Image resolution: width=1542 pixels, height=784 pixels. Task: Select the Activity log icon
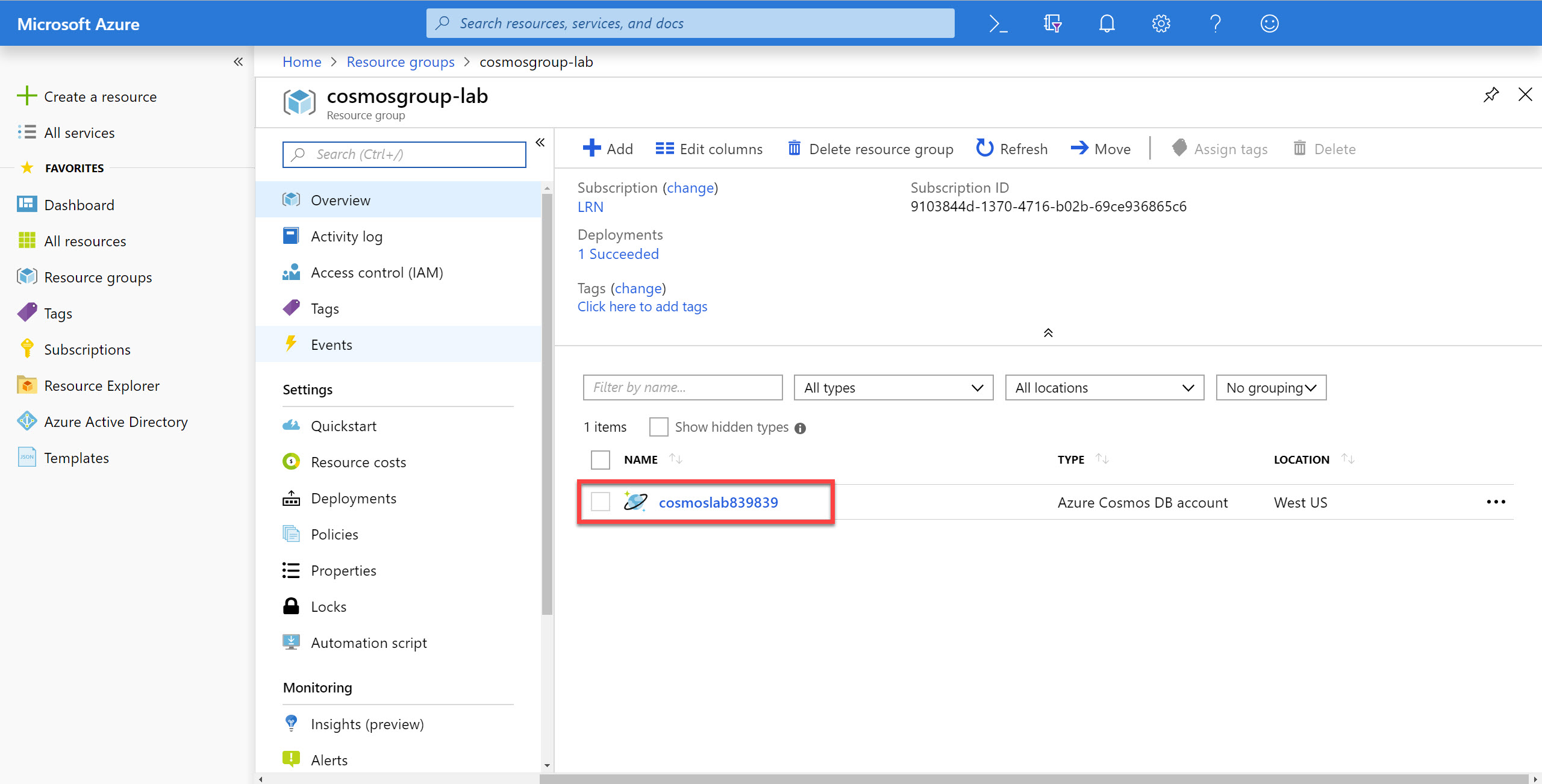pos(291,235)
